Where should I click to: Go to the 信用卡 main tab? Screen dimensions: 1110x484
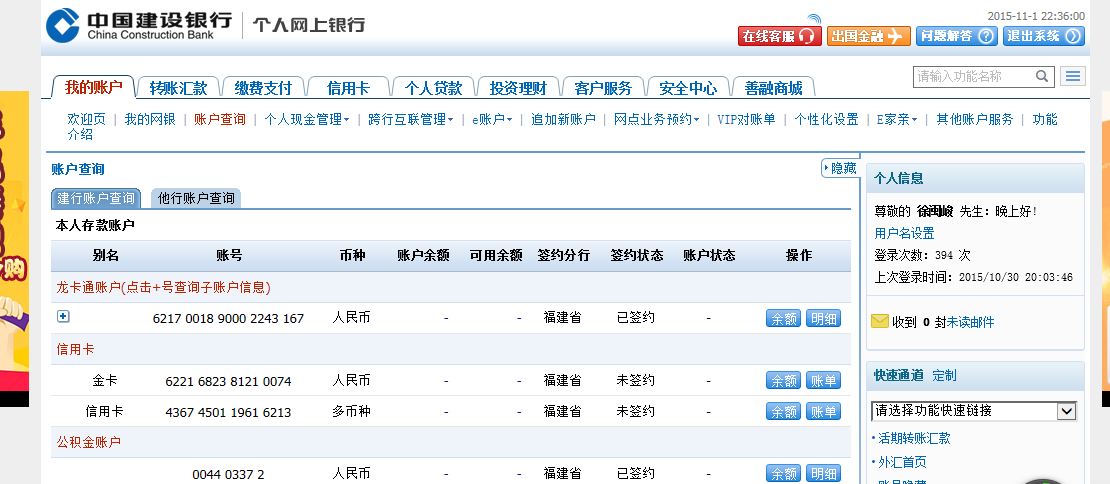348,88
